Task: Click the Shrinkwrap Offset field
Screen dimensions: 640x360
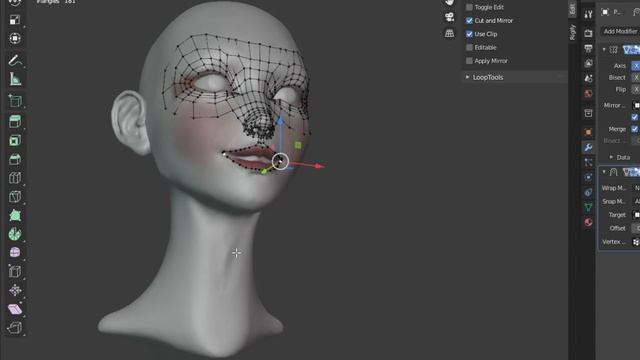Action: tap(636, 228)
